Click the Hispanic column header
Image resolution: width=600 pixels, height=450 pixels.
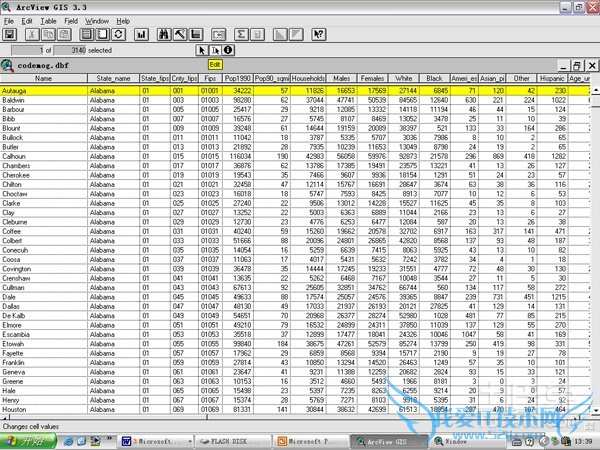552,78
